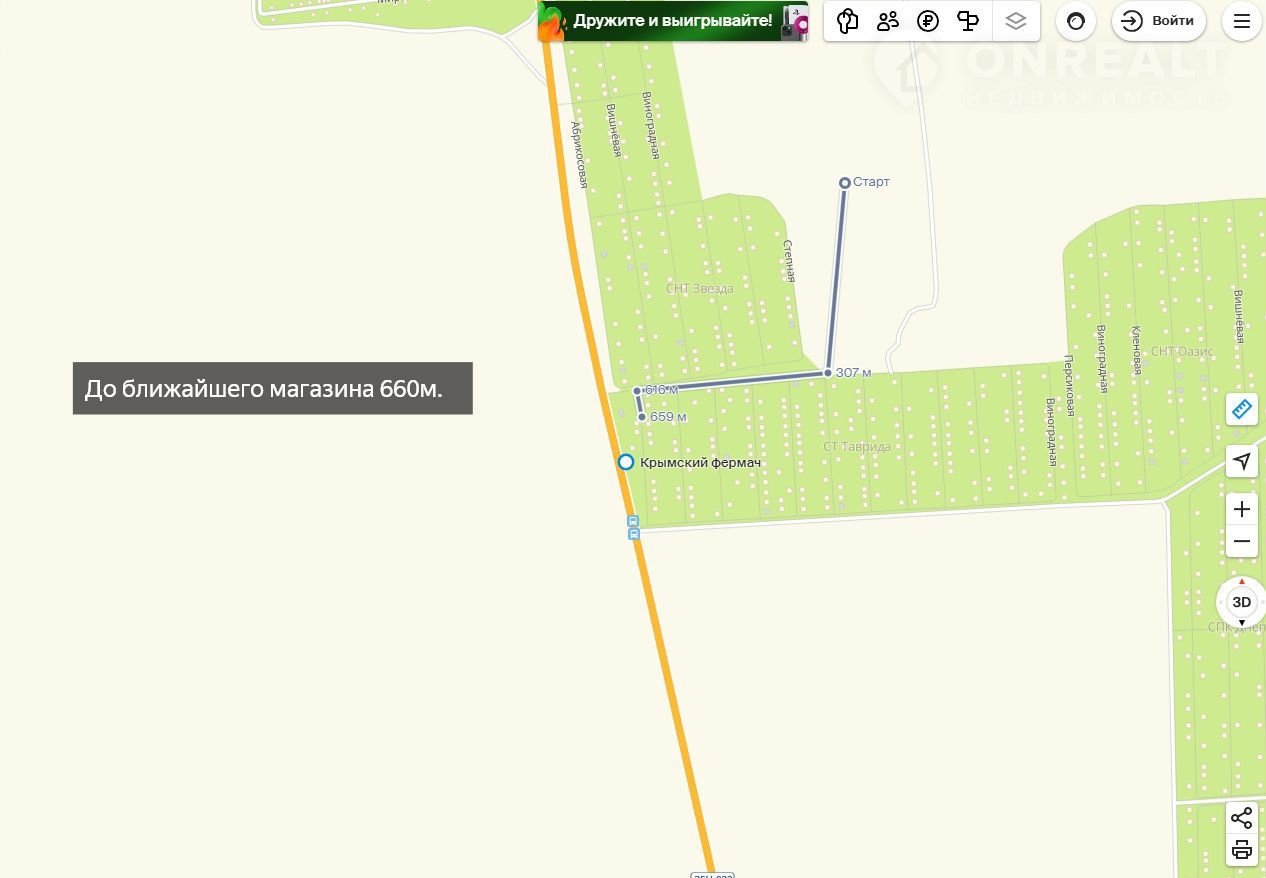Viewport: 1266px width, 878px height.
Task: Print the map using printer icon
Action: click(x=1241, y=850)
